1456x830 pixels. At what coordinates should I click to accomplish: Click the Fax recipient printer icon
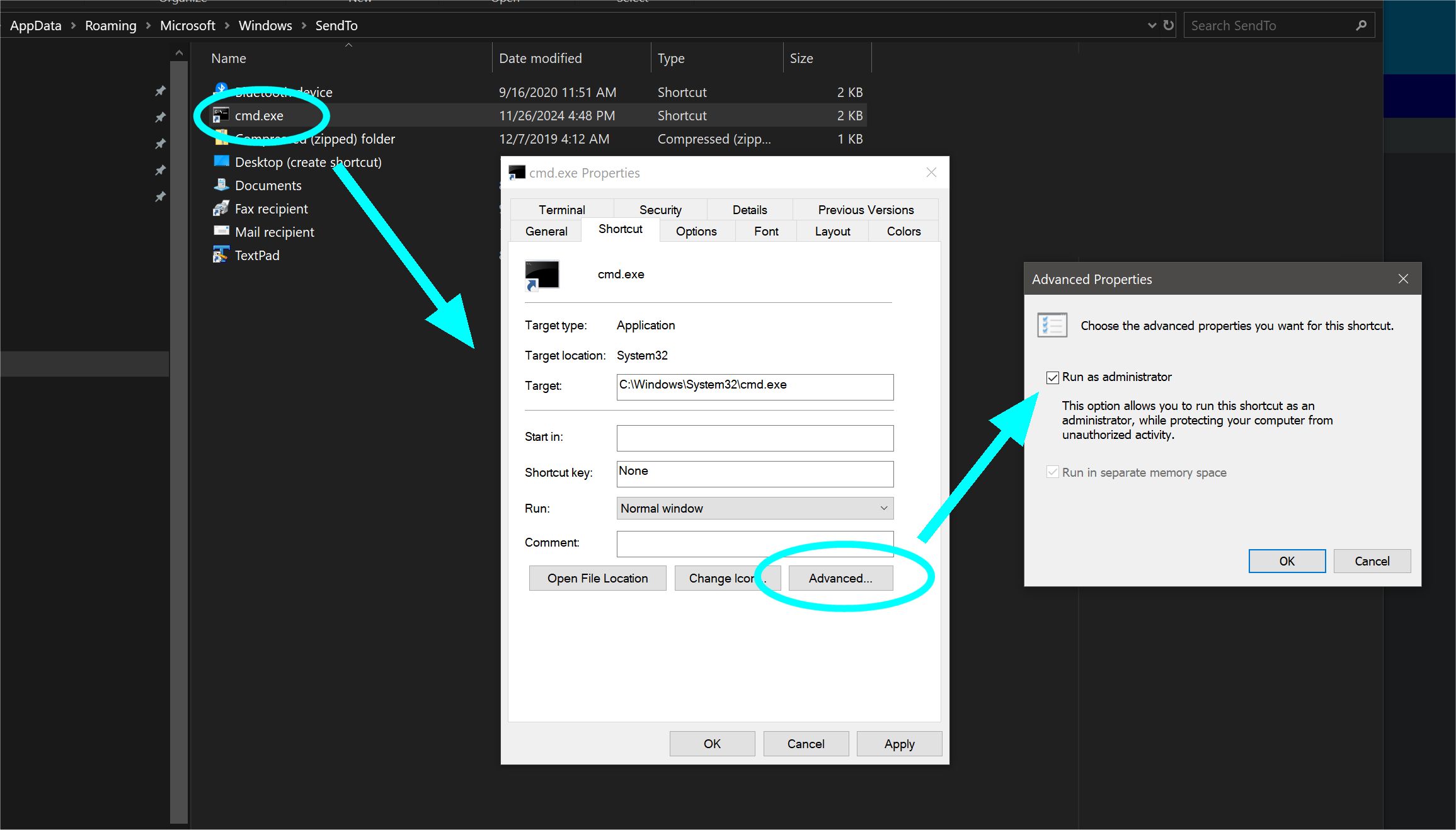pos(221,208)
